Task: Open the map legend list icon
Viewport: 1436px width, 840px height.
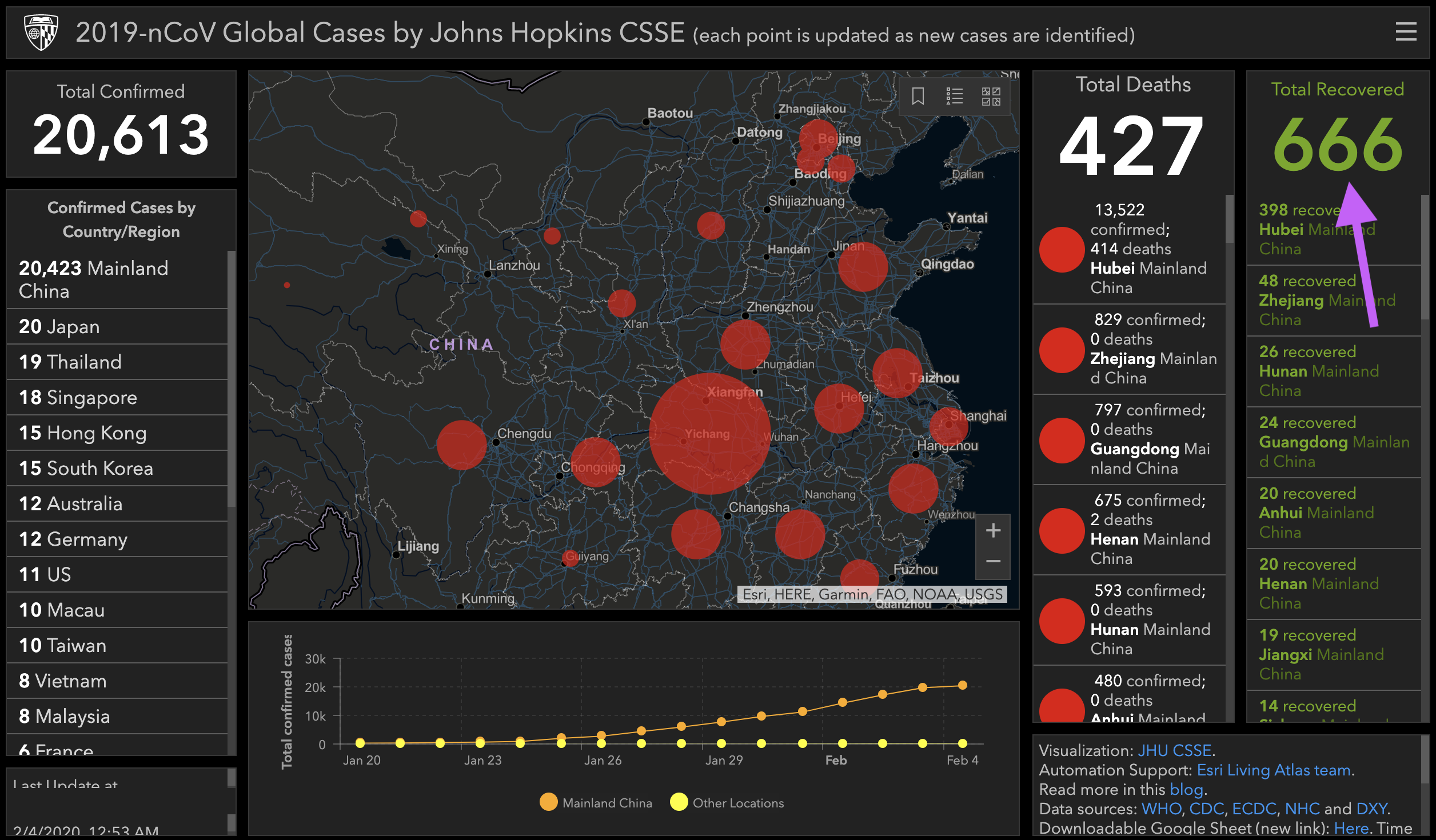Action: [954, 96]
